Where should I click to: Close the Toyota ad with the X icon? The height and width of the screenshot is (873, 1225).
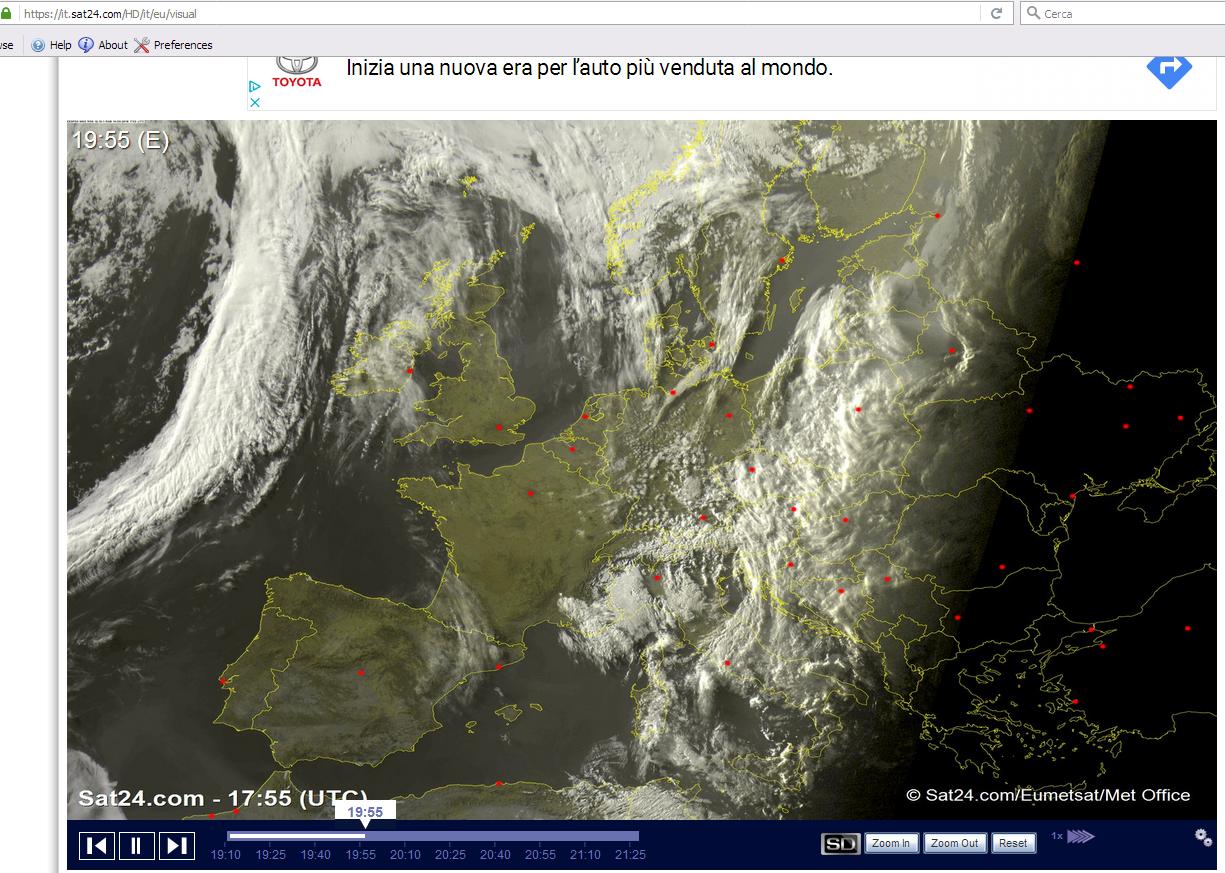click(x=255, y=102)
